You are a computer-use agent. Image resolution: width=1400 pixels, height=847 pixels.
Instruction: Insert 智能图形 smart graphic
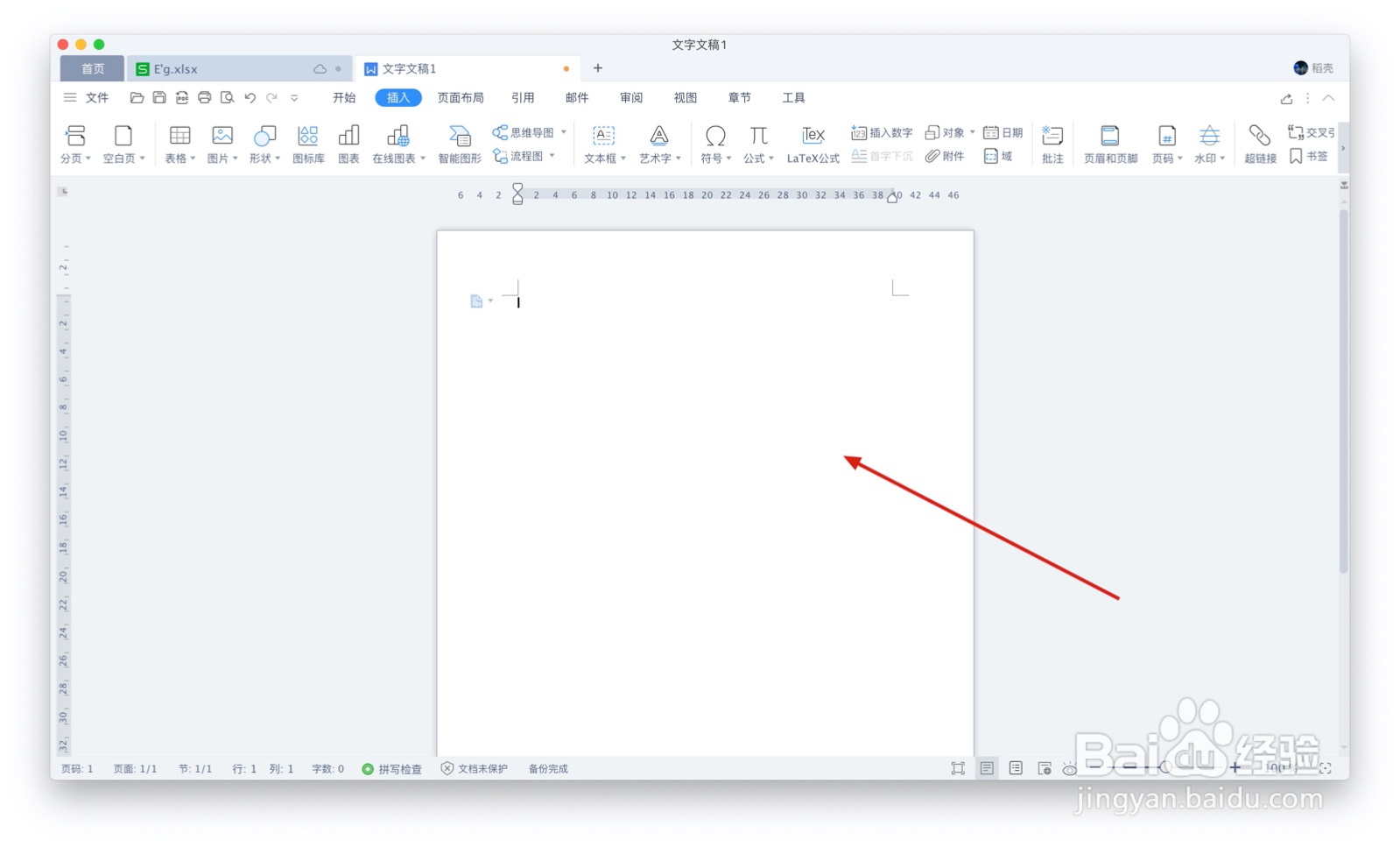pos(460,145)
